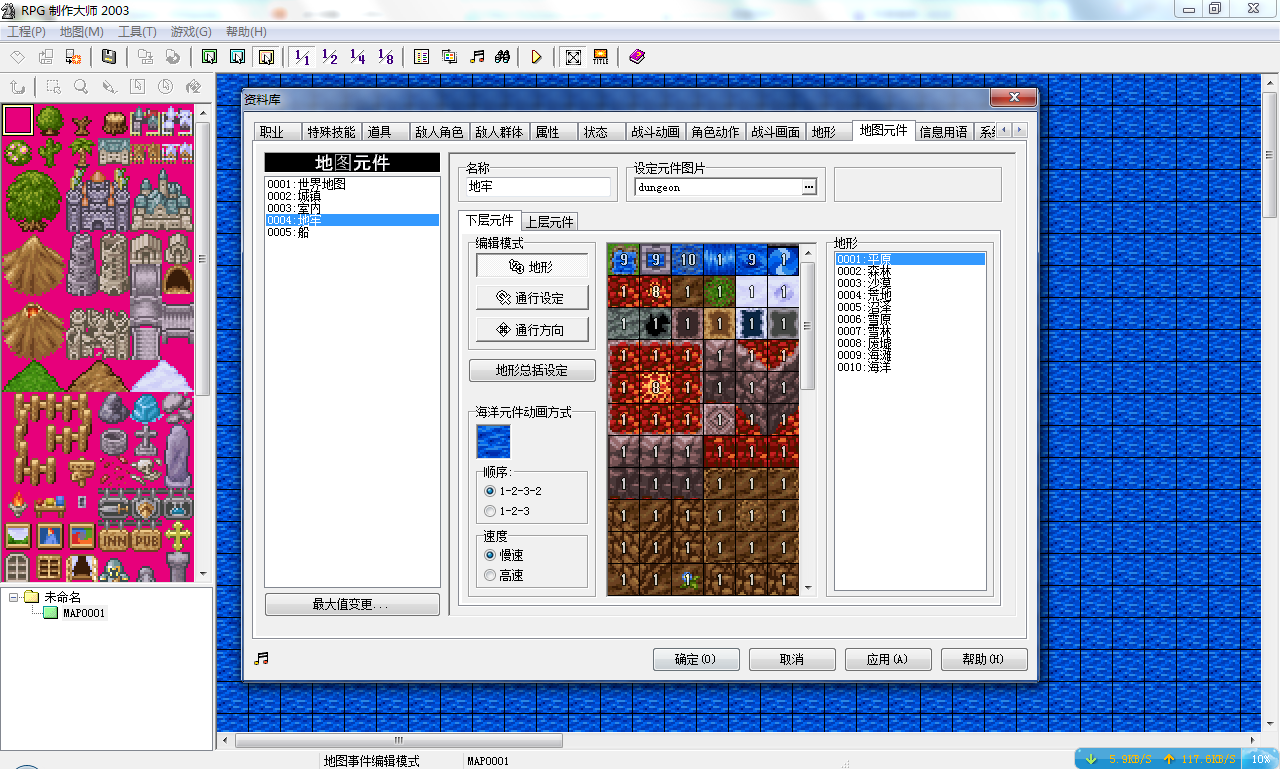Viewport: 1280px width, 769px height.
Task: Click the 地形总括设定 button
Action: click(x=532, y=370)
